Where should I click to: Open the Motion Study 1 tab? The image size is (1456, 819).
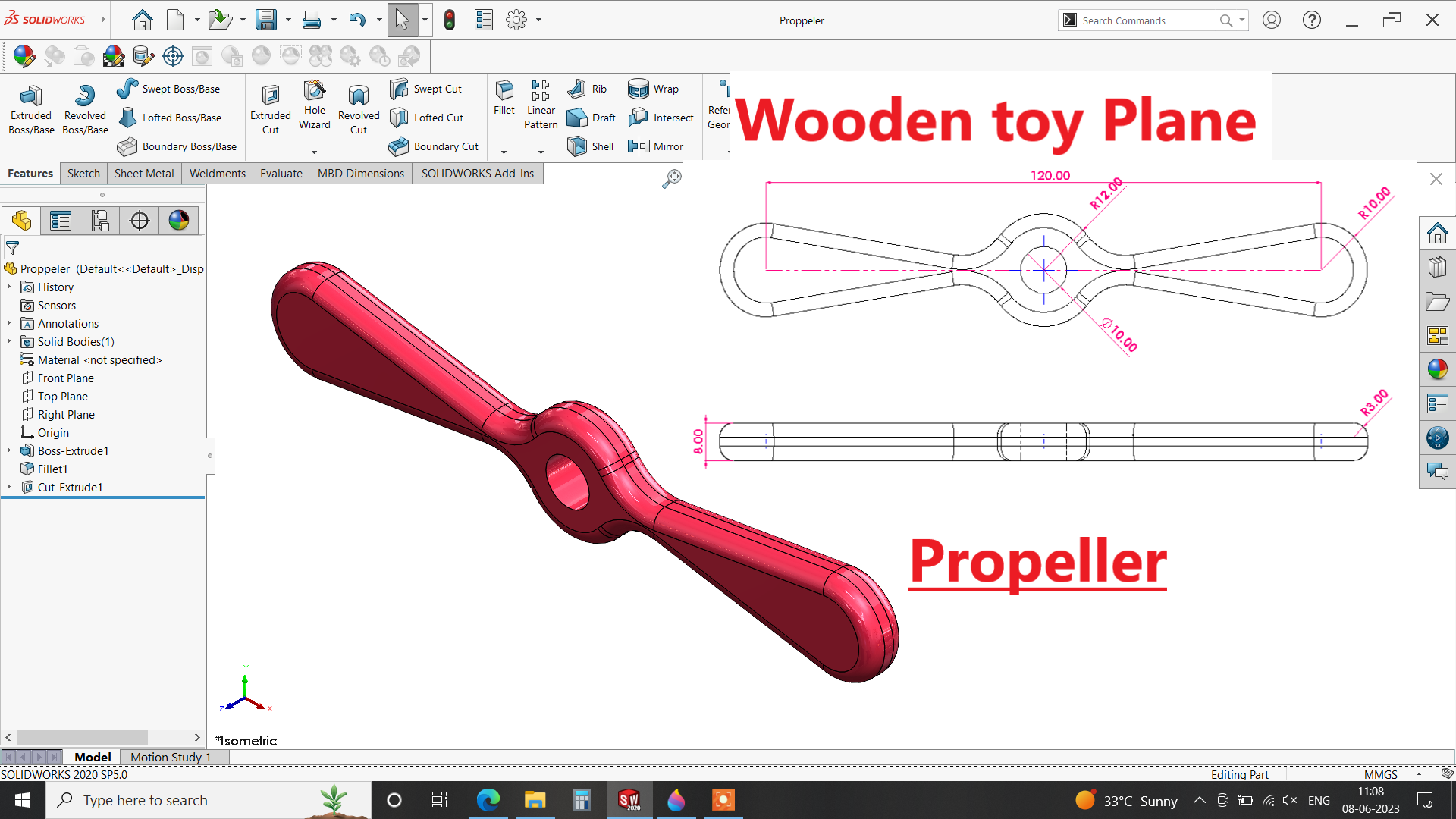click(170, 757)
